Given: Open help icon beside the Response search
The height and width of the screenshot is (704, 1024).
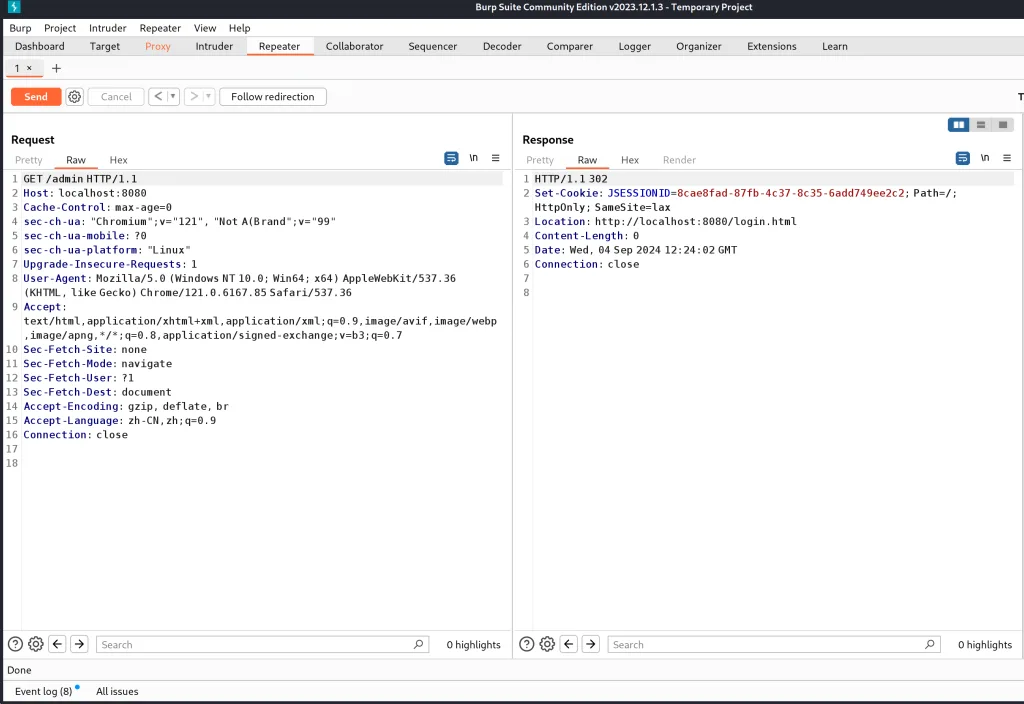Looking at the screenshot, I should pos(526,645).
